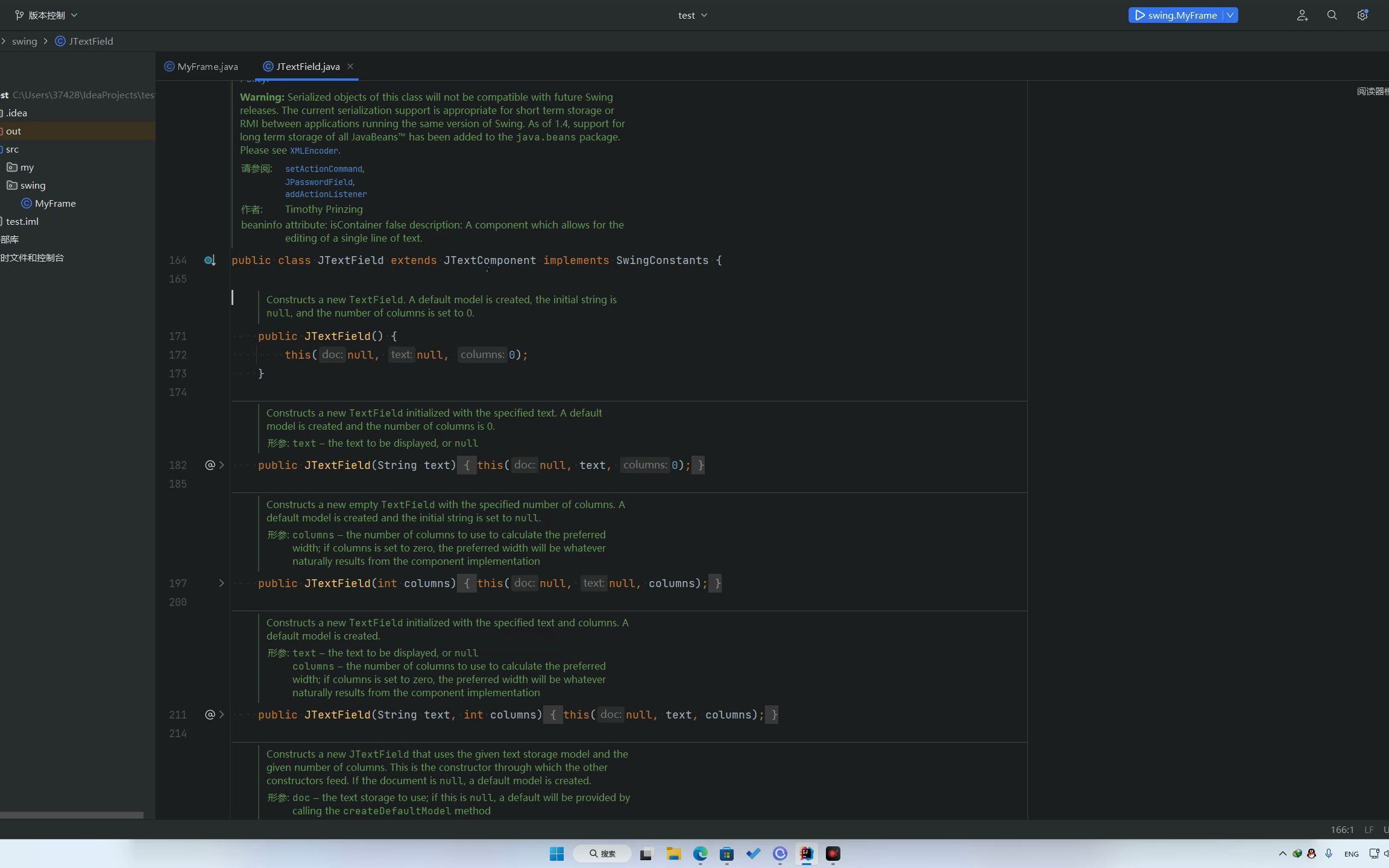Expand folded code chevron at line 182
The image size is (1389, 868).
click(x=221, y=465)
